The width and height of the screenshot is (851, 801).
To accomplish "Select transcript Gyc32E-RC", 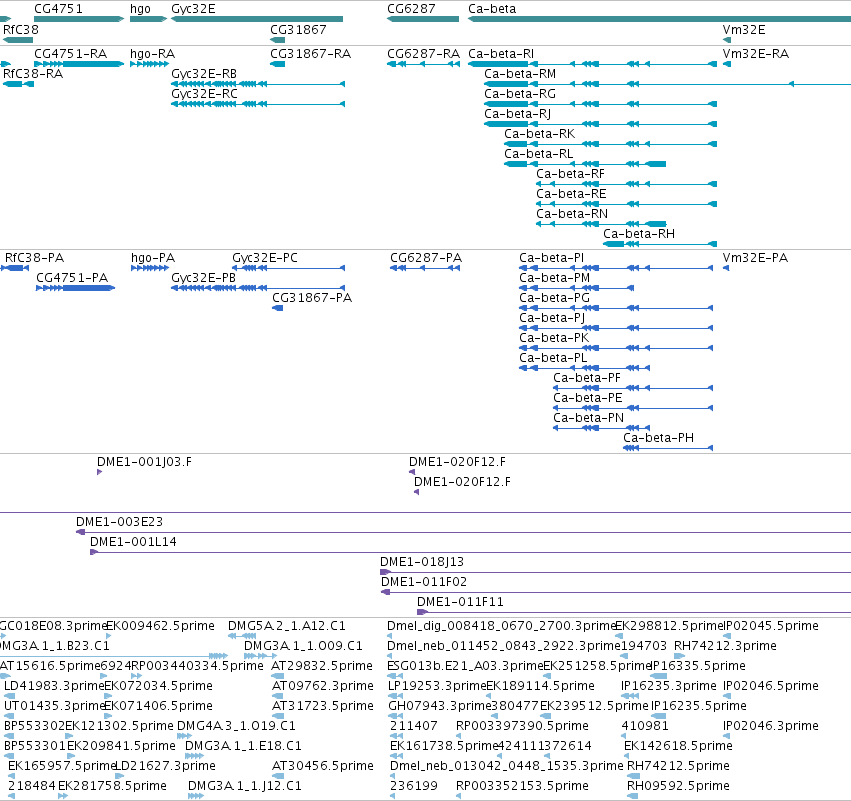I will tap(205, 94).
